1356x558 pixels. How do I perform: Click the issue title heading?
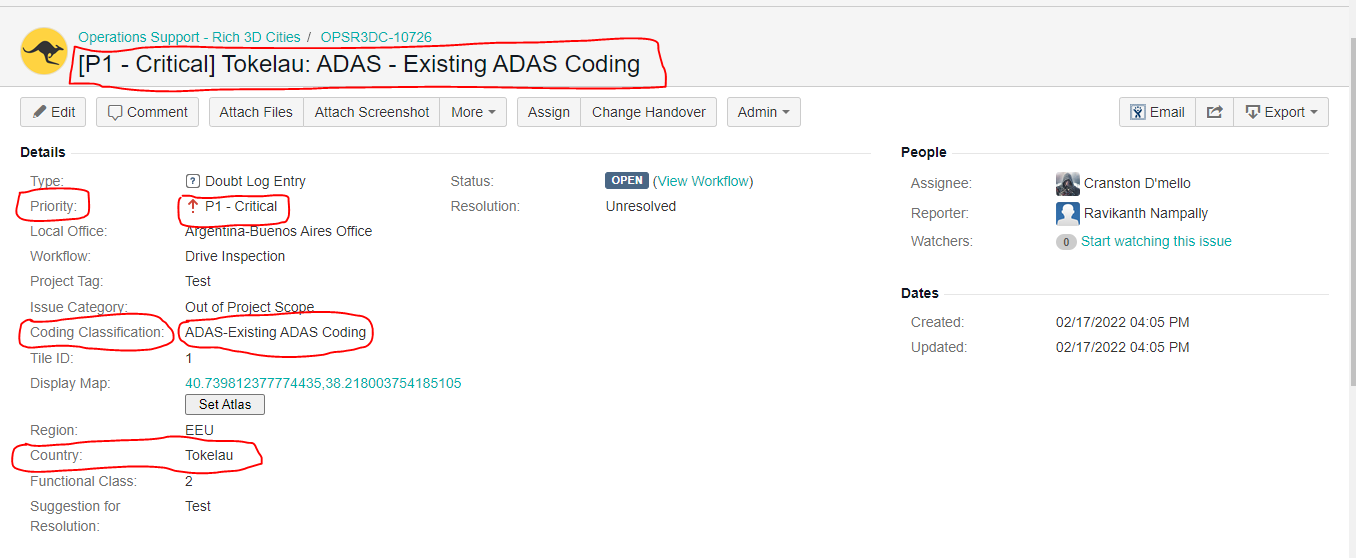[x=359, y=64]
